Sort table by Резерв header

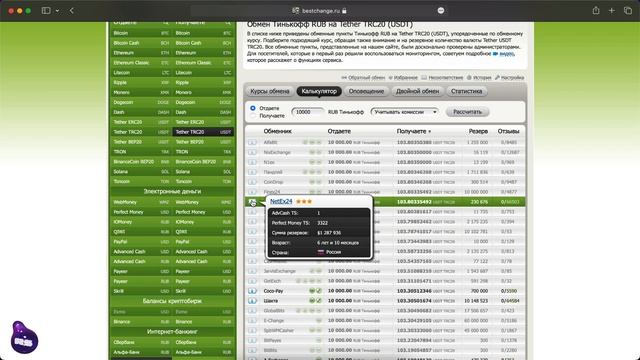click(478, 131)
